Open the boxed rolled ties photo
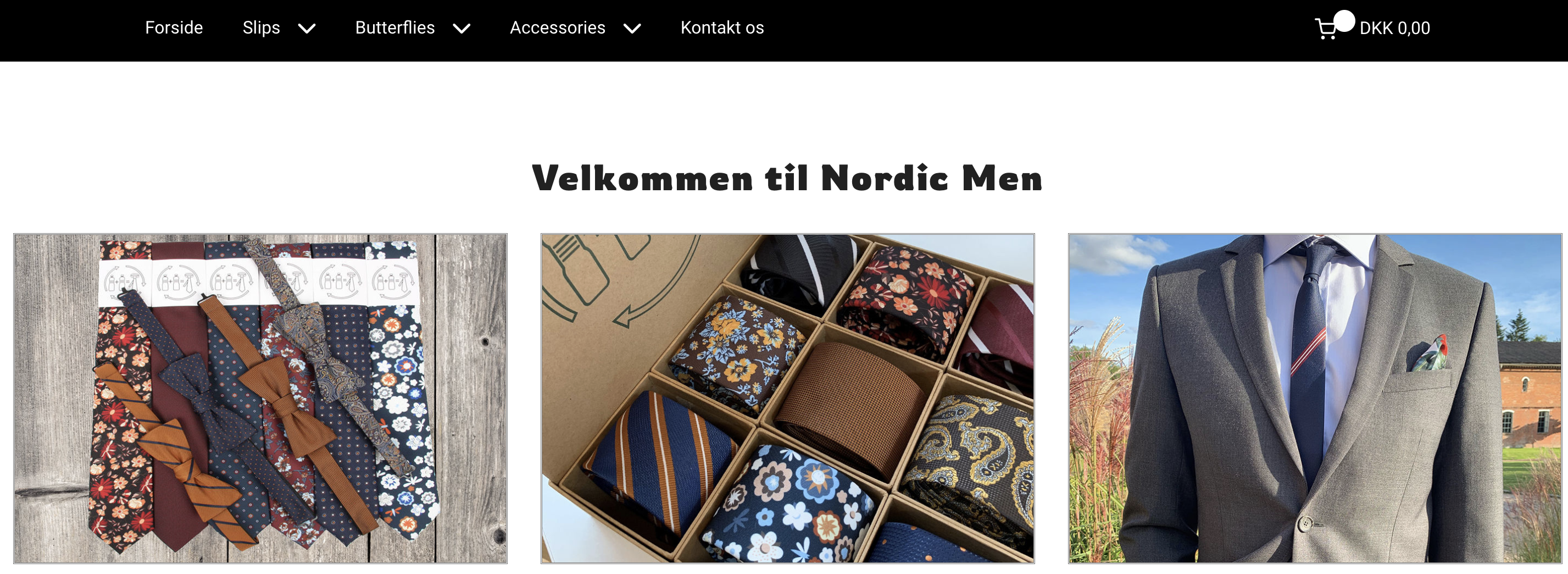This screenshot has width=1568, height=574. coord(788,399)
